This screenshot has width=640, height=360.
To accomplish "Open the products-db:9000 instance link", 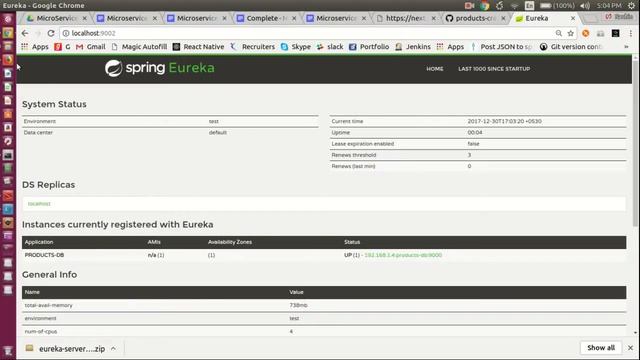I will point(403,255).
